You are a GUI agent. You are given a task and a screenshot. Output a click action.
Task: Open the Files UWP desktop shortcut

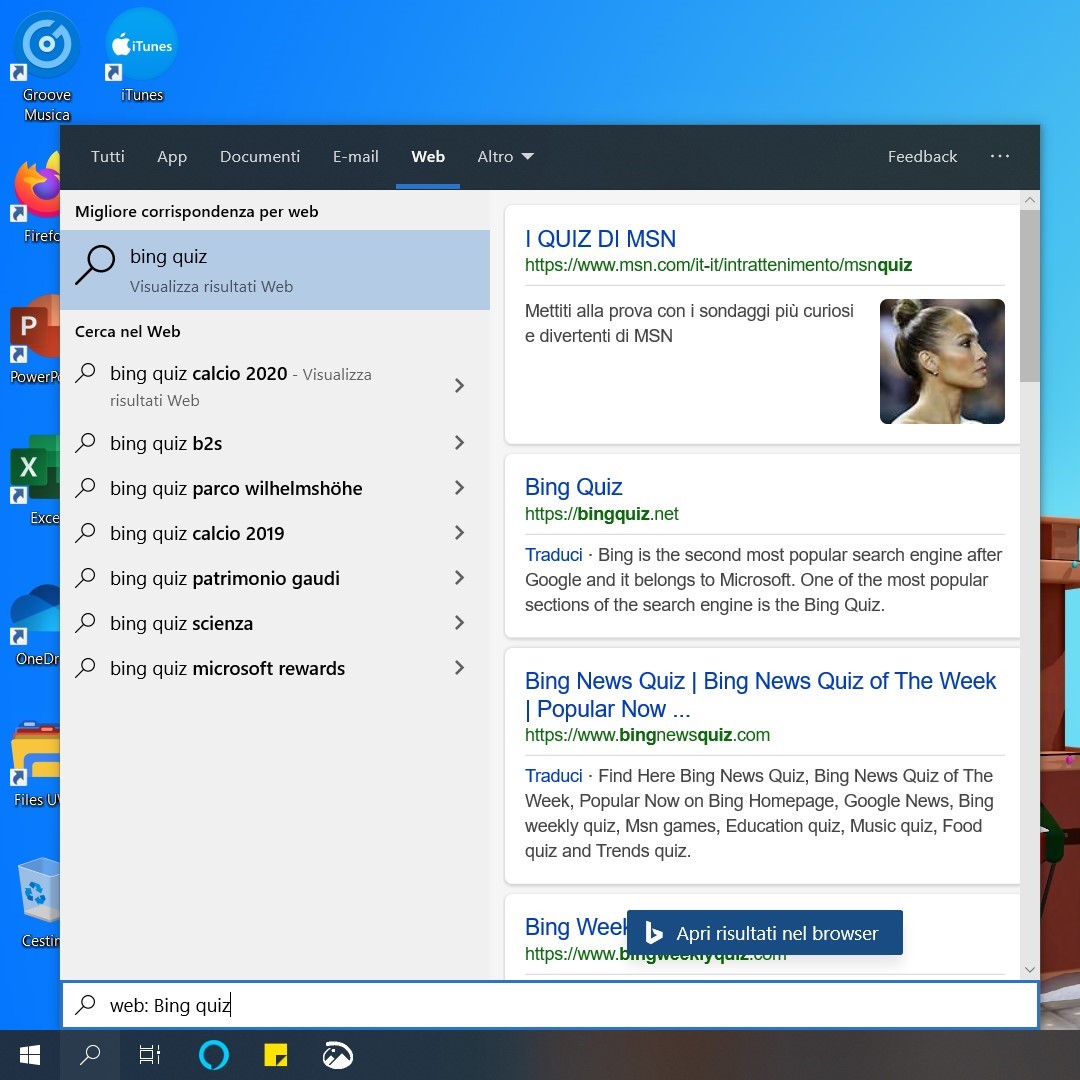tap(36, 763)
